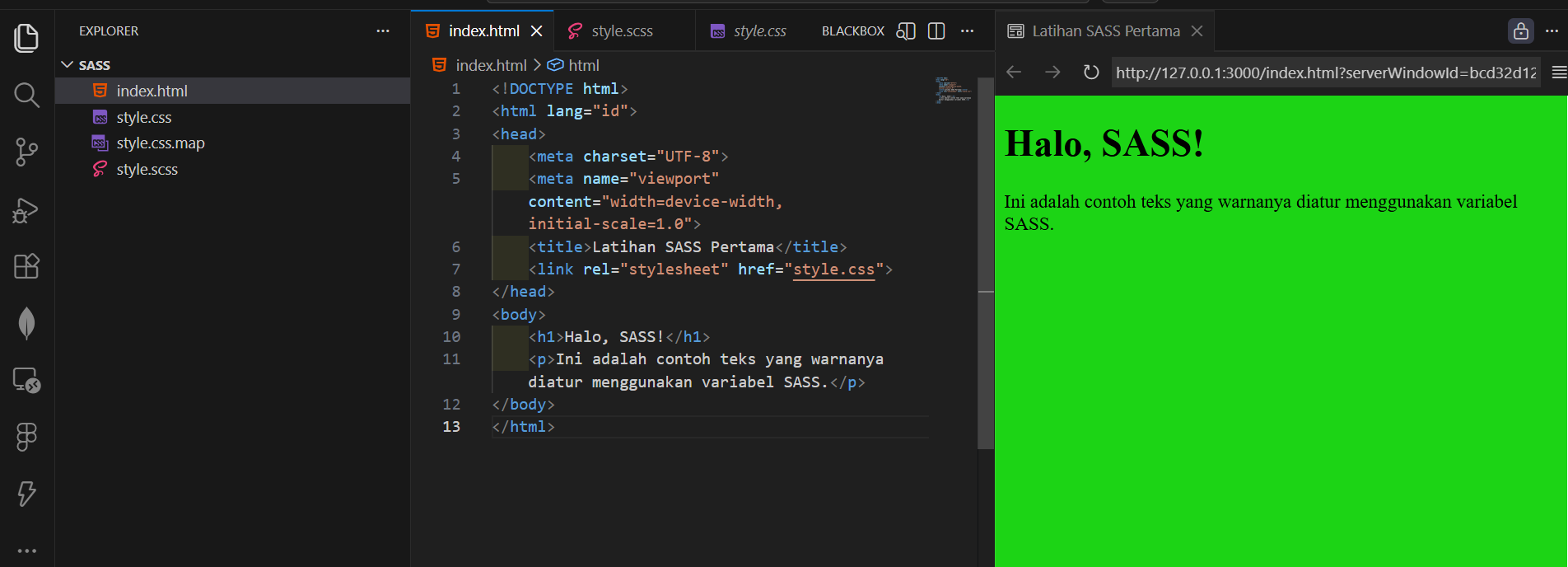Toggle the lock group icon in preview
This screenshot has width=1568, height=567.
tap(1521, 31)
